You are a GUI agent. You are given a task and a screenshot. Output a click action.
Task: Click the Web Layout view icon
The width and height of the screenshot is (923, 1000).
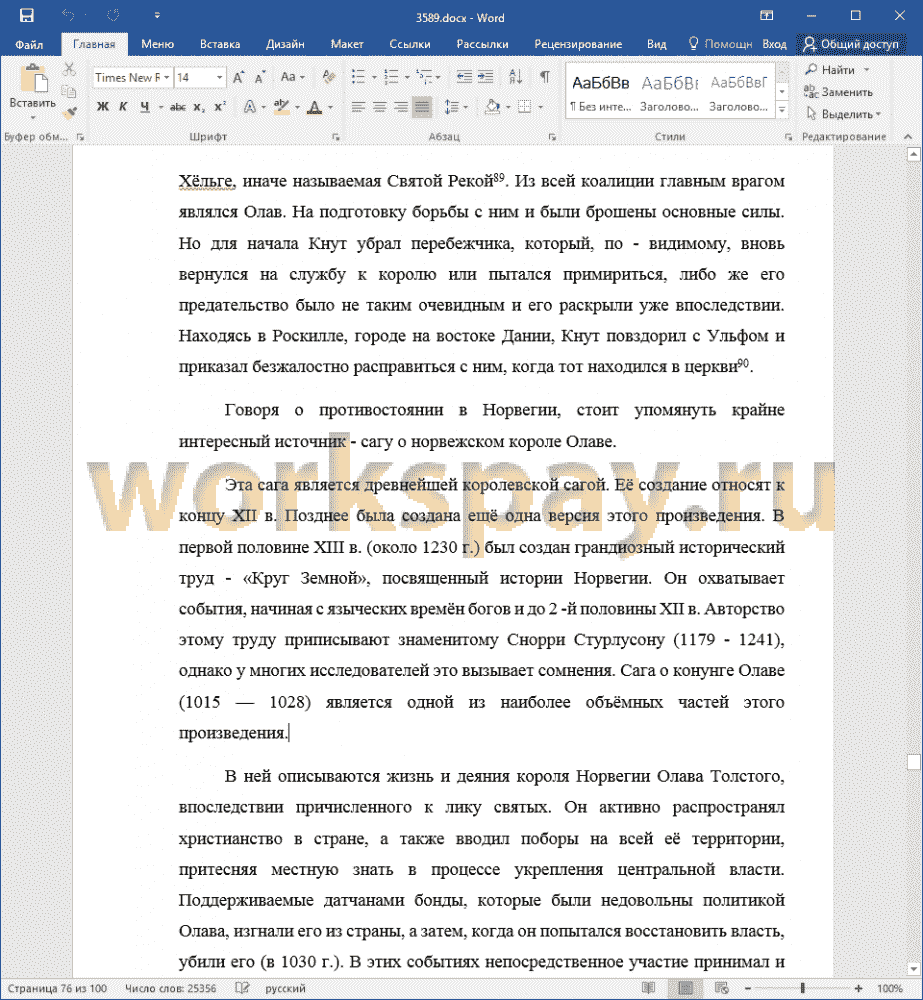coord(721,988)
